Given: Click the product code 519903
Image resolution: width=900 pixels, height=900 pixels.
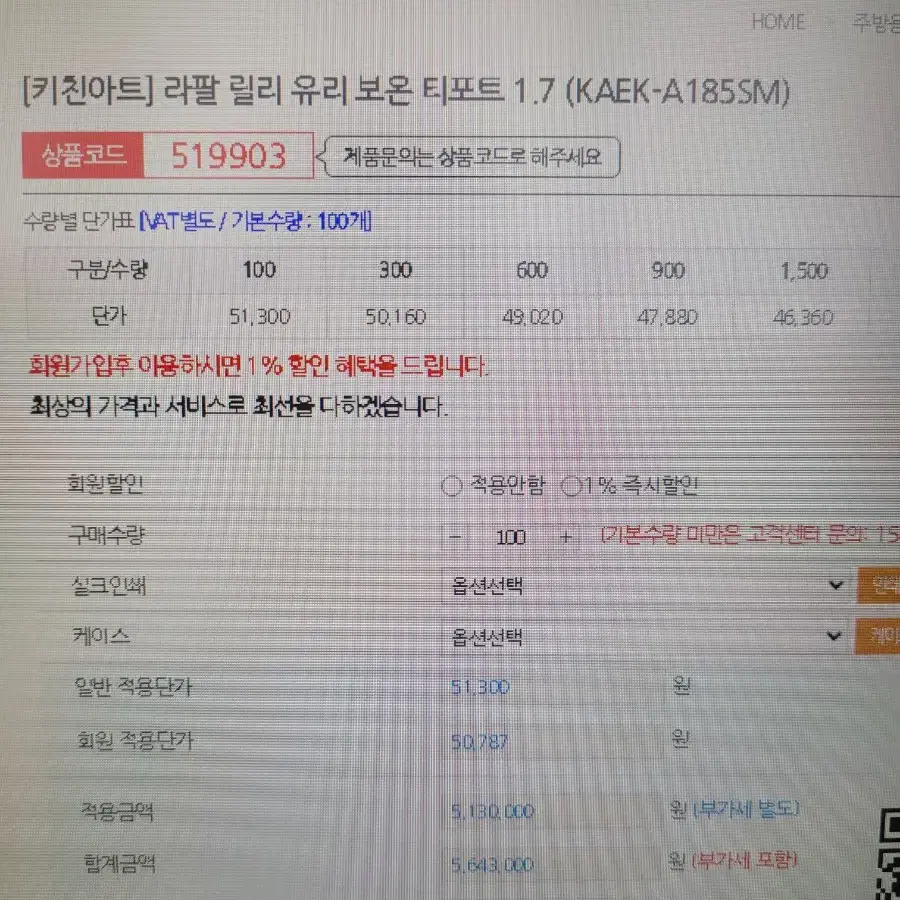Looking at the screenshot, I should (228, 156).
